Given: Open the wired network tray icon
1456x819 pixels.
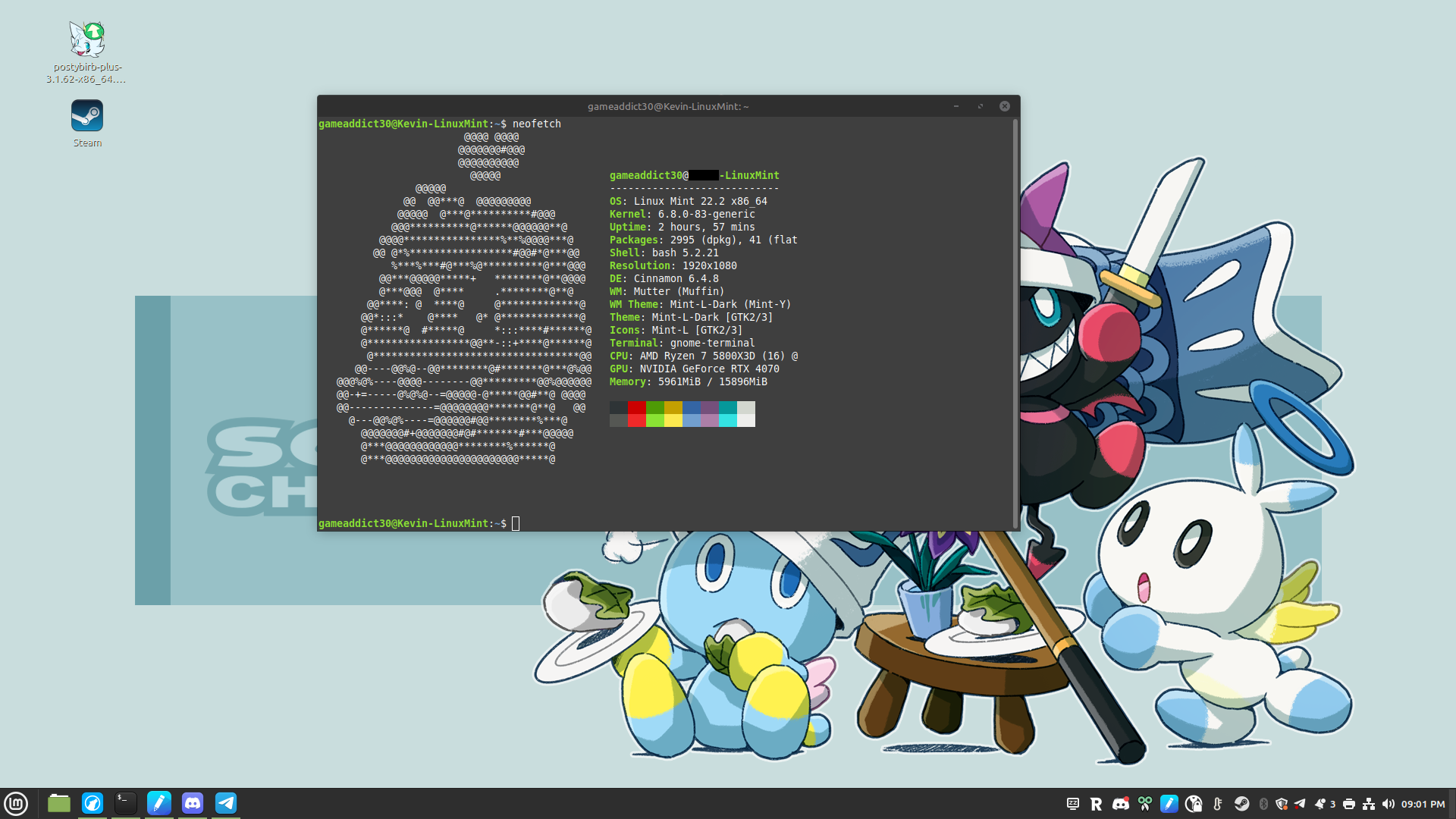Looking at the screenshot, I should (x=1369, y=804).
